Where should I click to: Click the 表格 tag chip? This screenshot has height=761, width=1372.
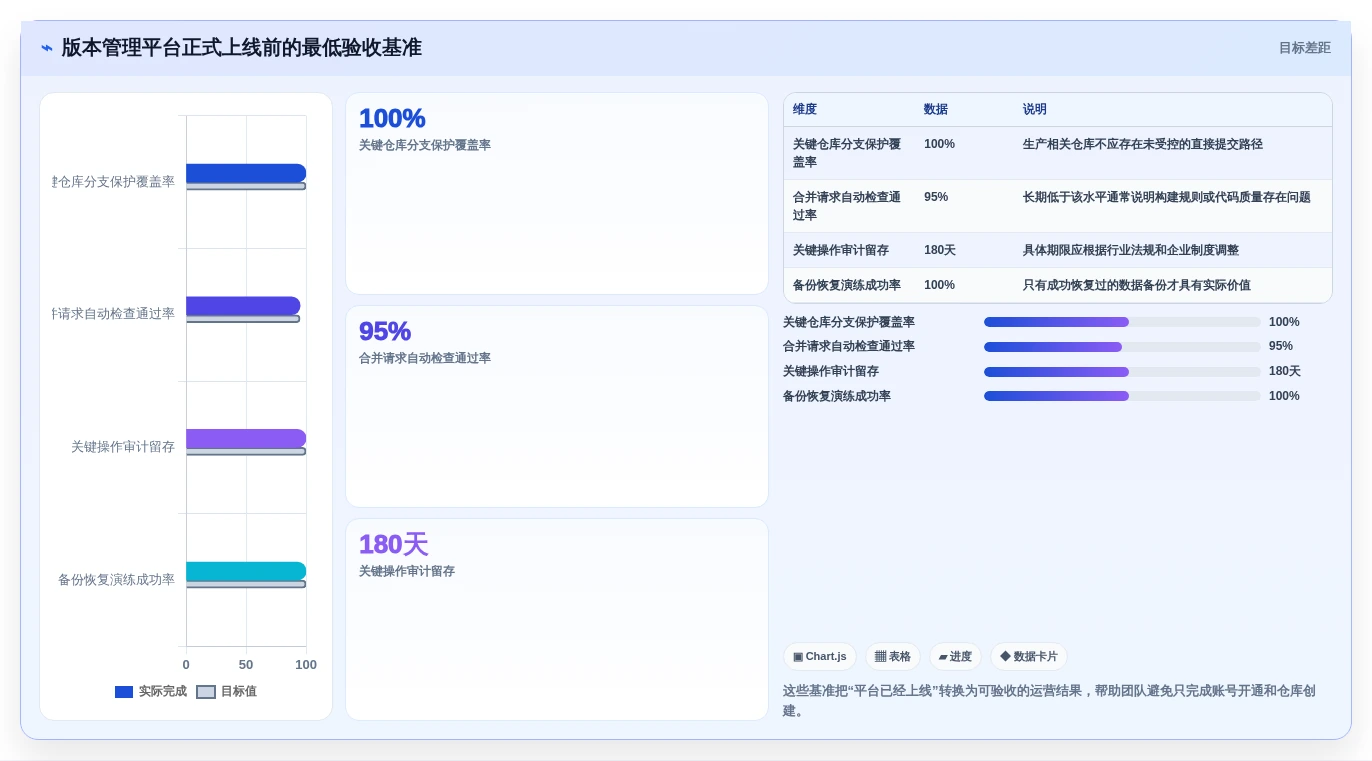tap(893, 657)
